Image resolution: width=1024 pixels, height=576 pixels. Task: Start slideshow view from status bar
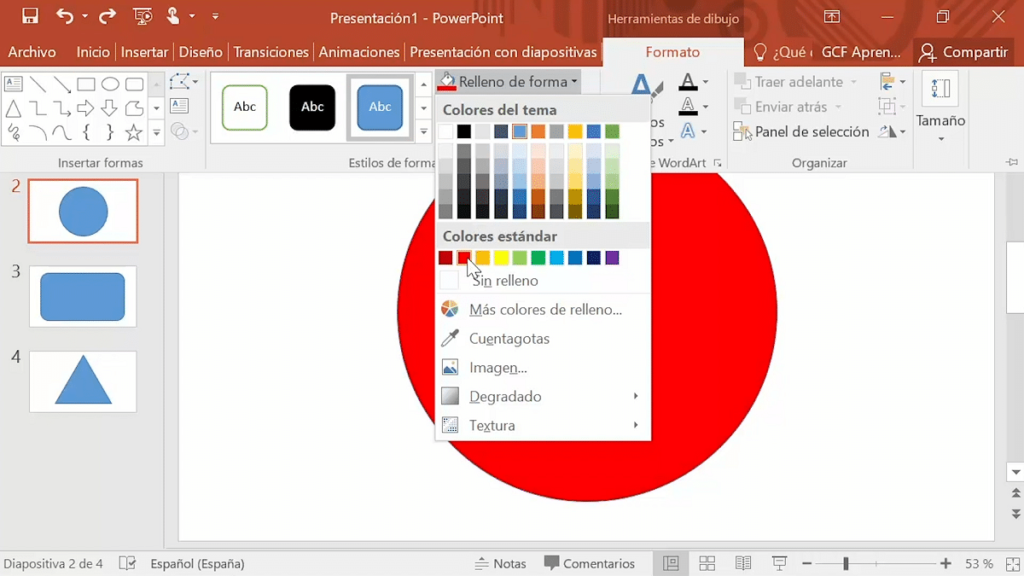click(x=779, y=564)
